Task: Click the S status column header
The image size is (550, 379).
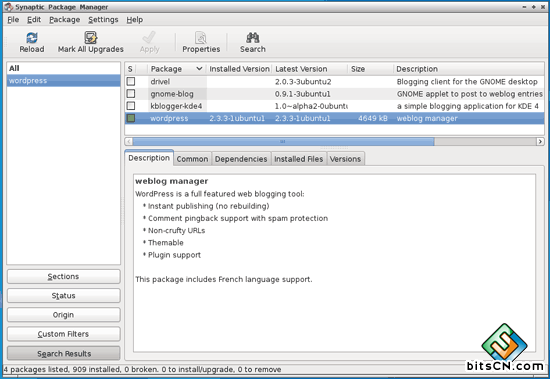Action: point(130,69)
